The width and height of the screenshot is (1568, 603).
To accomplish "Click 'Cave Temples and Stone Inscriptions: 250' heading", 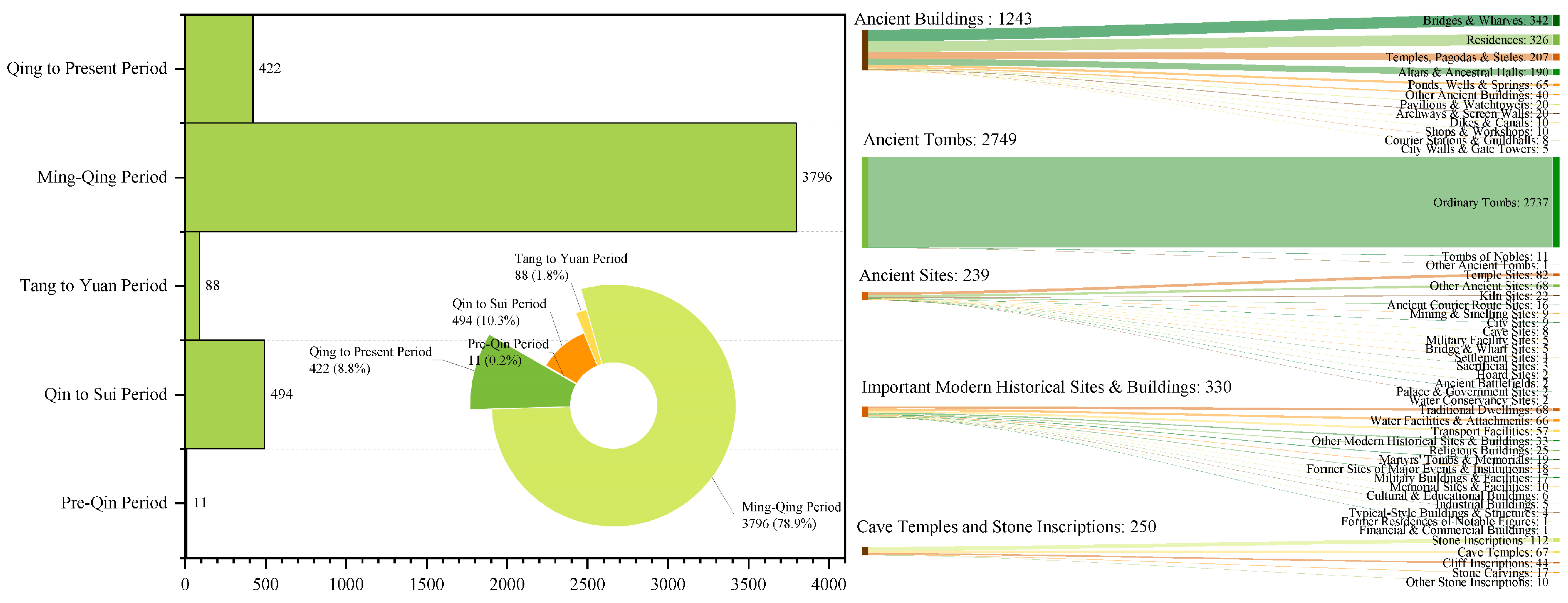I will click(1006, 527).
